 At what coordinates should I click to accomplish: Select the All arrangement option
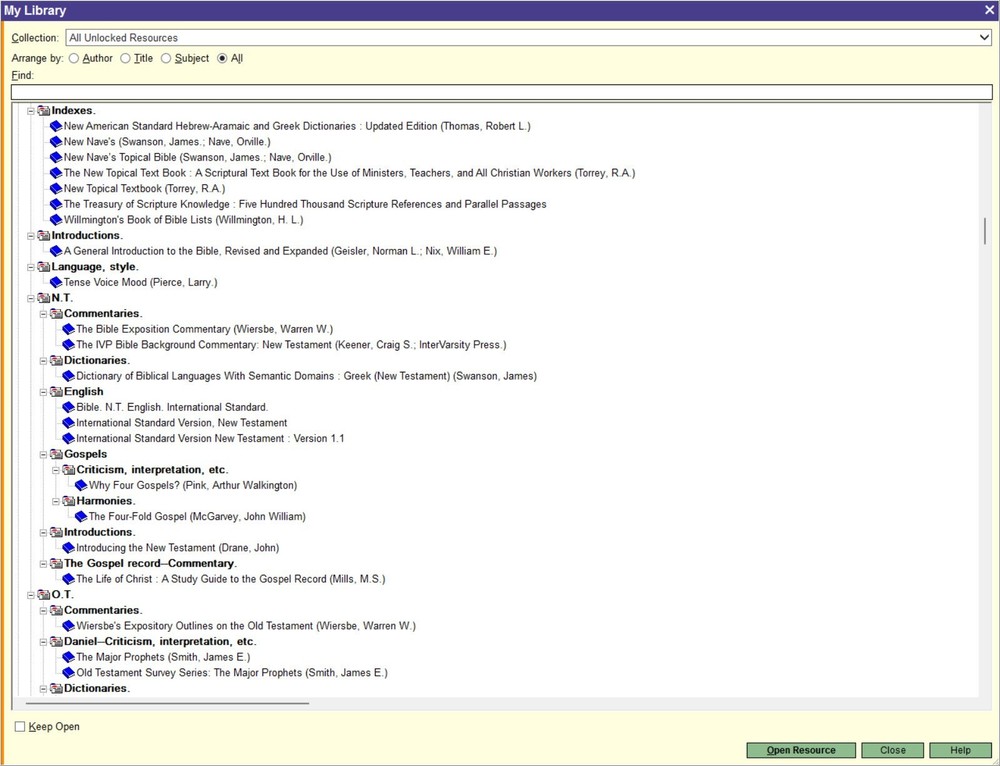[x=222, y=59]
